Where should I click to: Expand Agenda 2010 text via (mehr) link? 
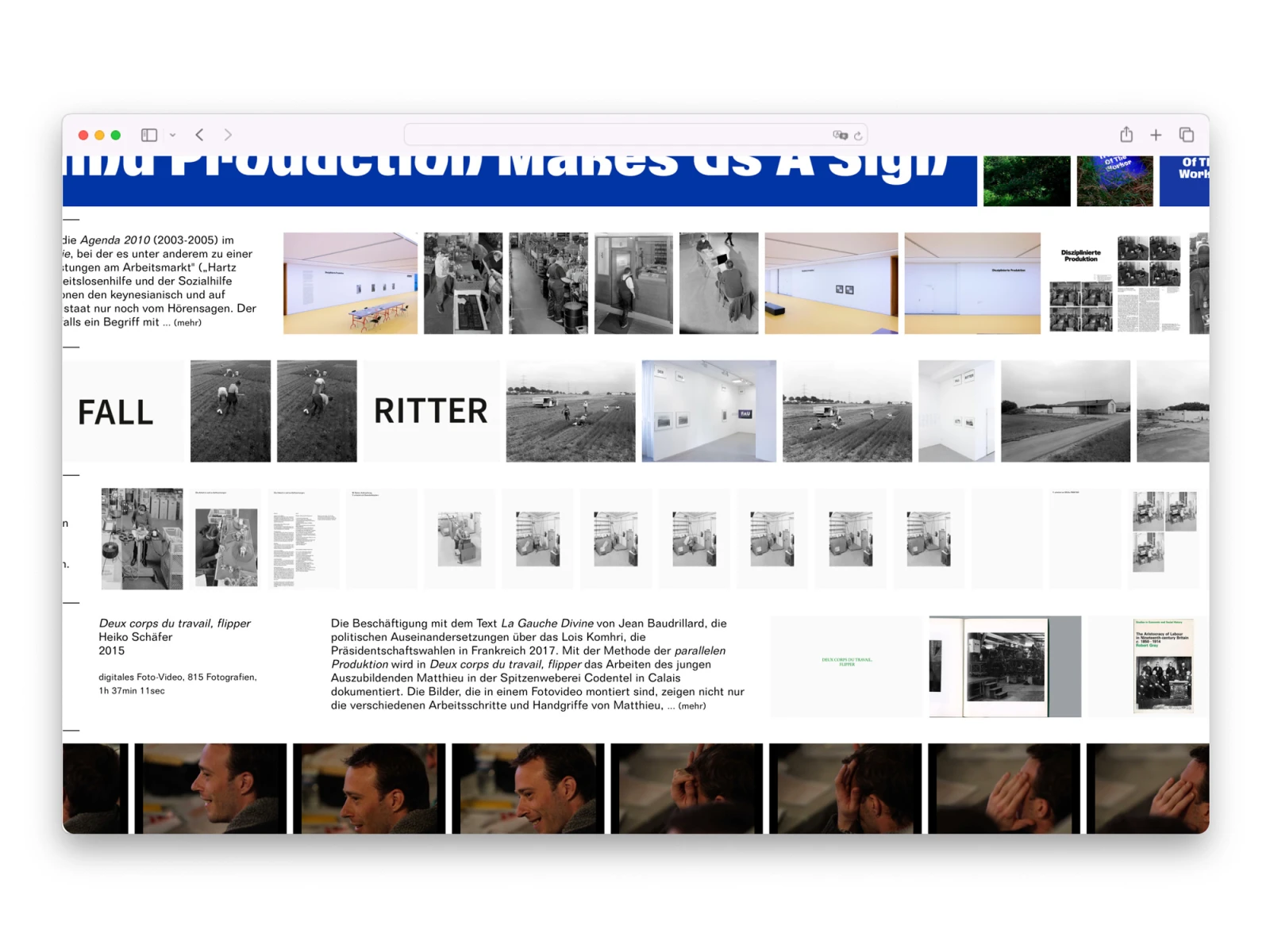click(187, 323)
